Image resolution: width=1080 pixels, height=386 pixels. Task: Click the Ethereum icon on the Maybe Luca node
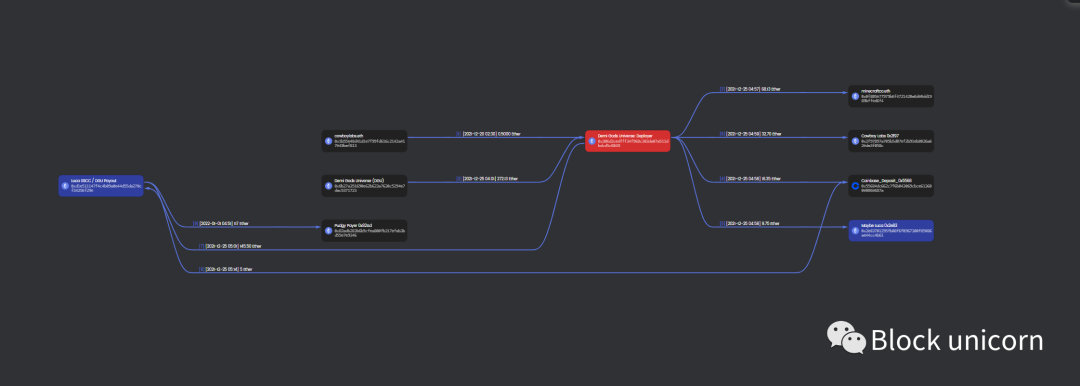855,230
